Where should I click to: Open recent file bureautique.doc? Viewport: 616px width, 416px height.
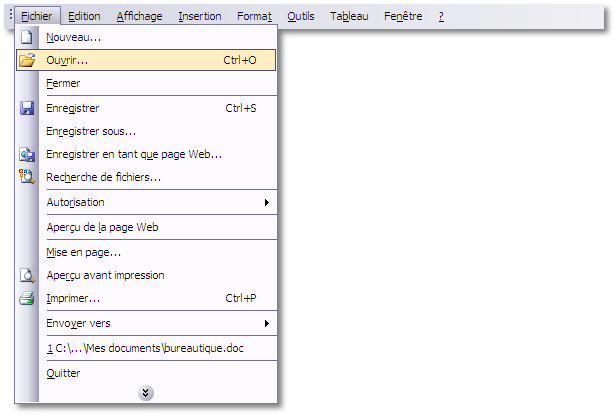(x=146, y=348)
